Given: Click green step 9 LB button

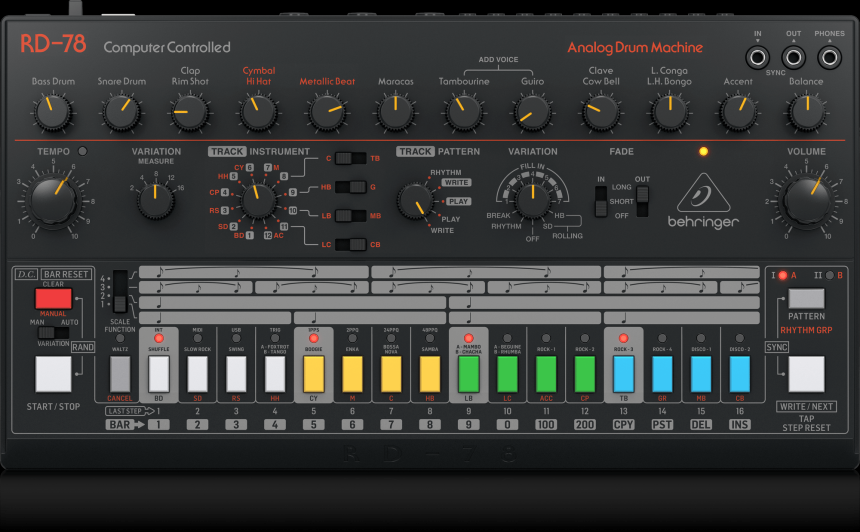Looking at the screenshot, I should click(x=468, y=374).
